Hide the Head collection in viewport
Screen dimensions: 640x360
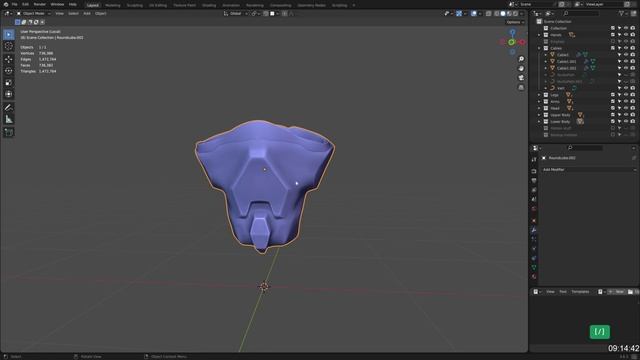click(x=626, y=108)
